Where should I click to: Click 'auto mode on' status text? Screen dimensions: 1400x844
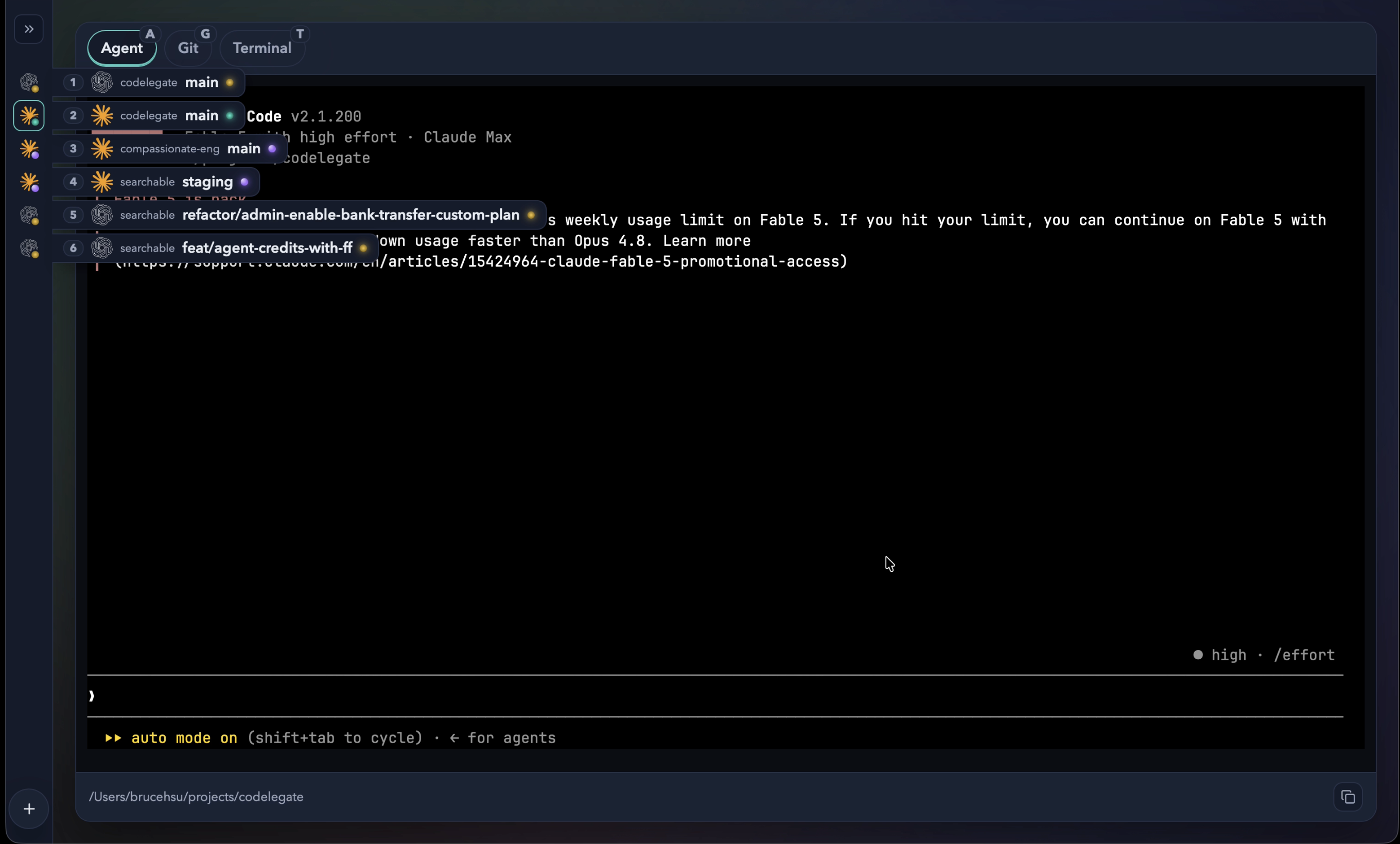coord(184,738)
